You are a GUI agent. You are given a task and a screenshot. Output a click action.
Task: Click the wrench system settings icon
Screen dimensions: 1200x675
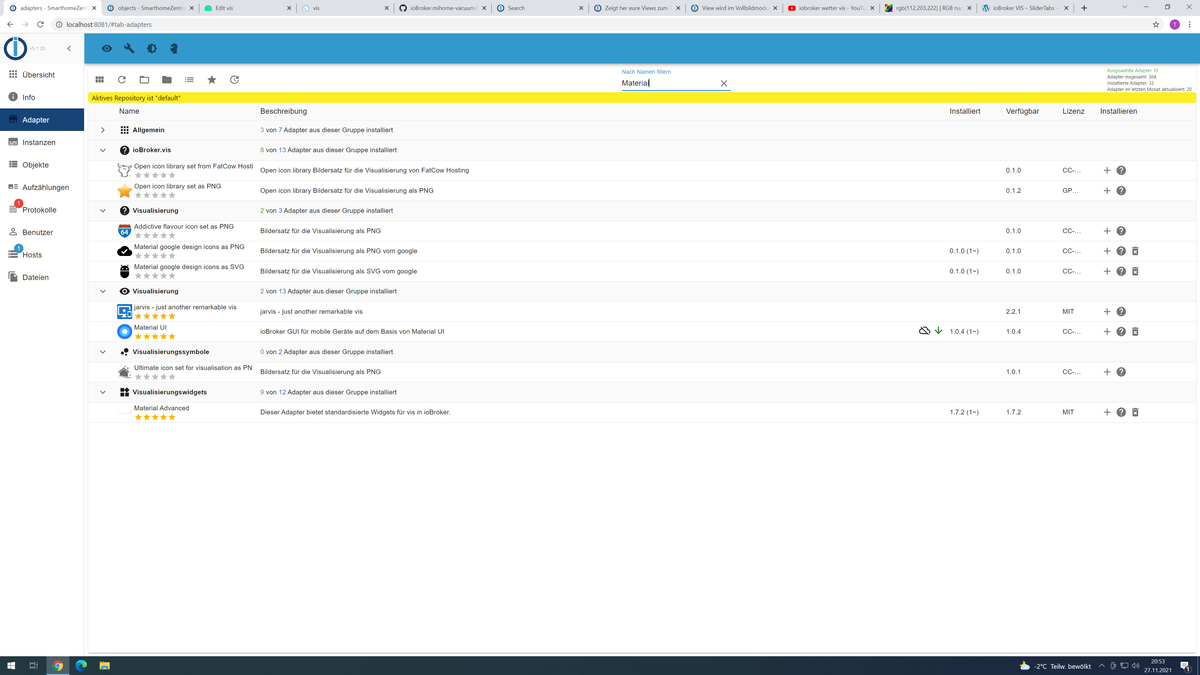coord(129,48)
